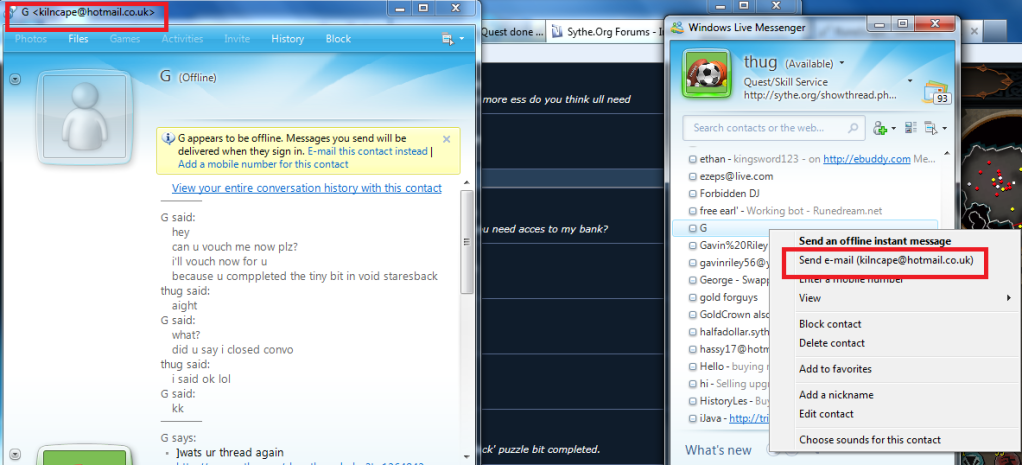This screenshot has width=1022, height=465.
Task: Open the Messenger show menu dropdown arrow
Action: point(944,128)
